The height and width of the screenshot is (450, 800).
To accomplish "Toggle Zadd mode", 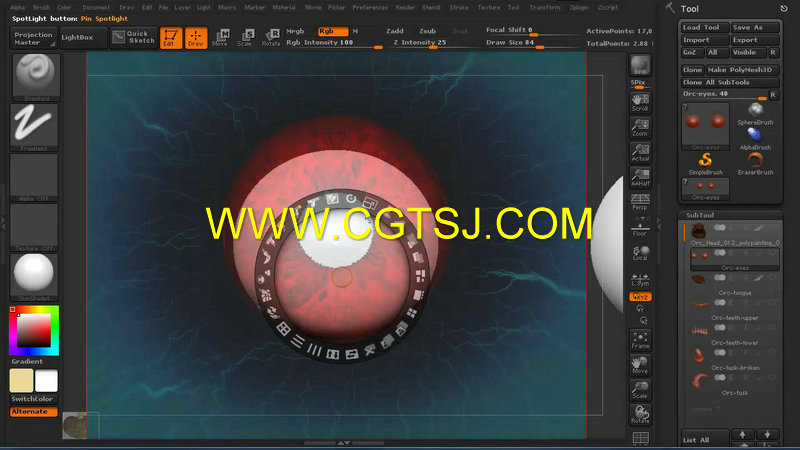I will 395,31.
